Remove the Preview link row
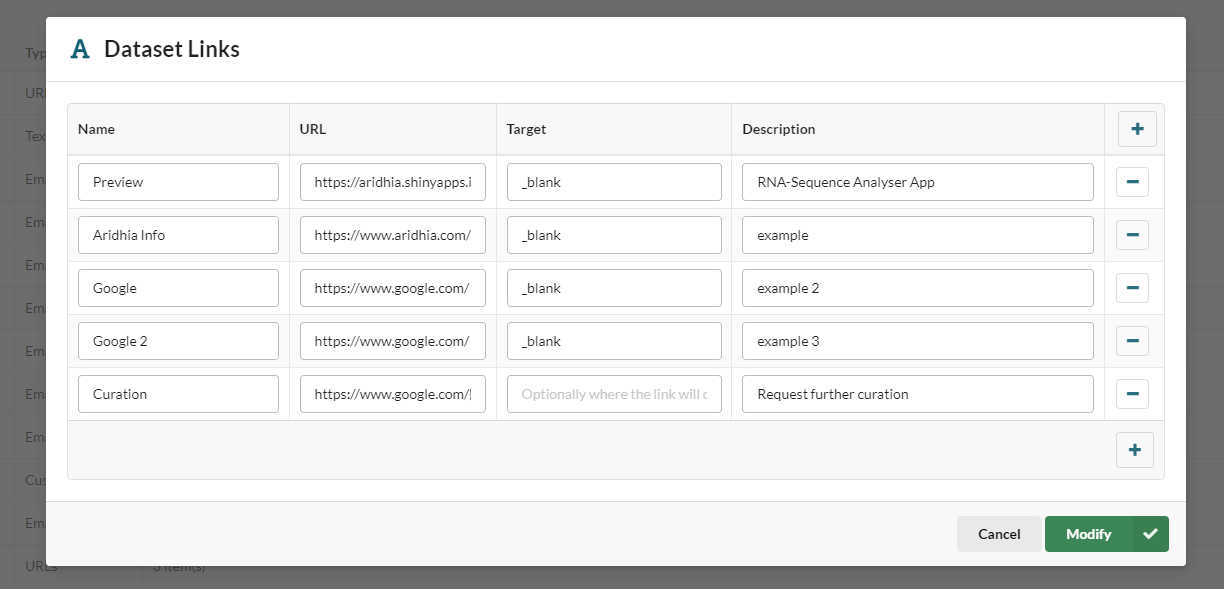This screenshot has height=589, width=1224. point(1132,182)
